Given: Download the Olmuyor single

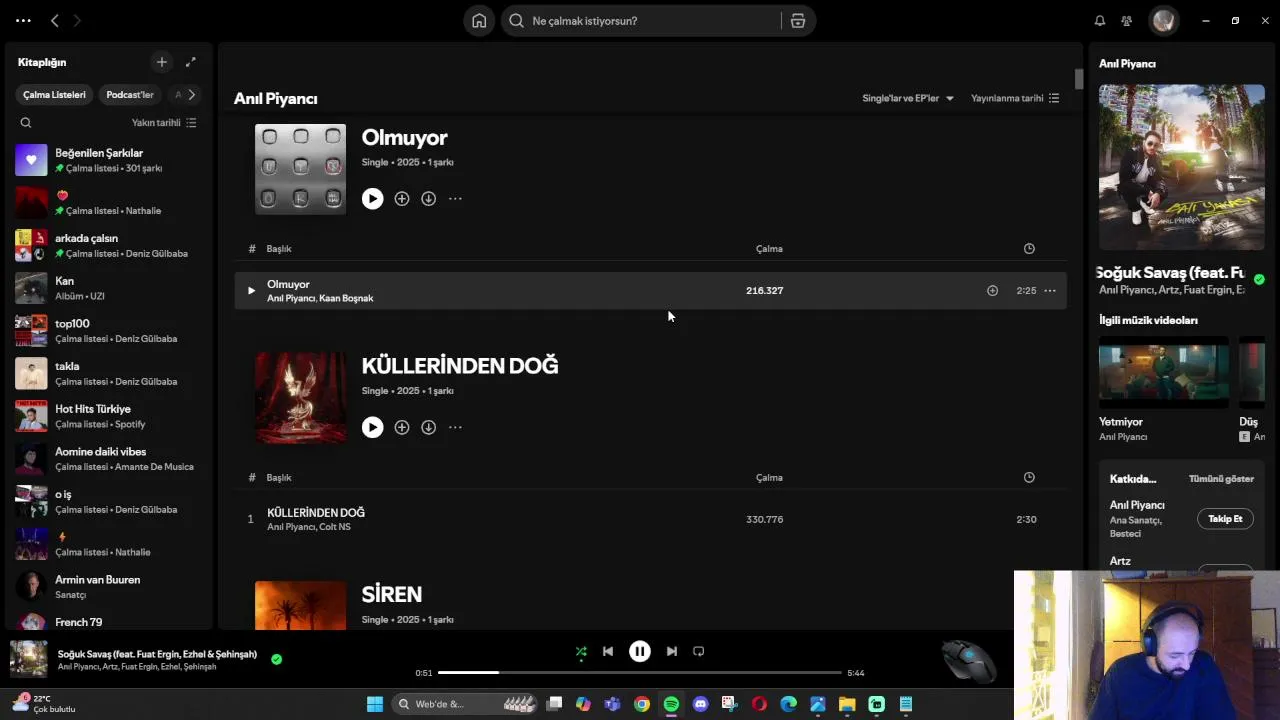Looking at the screenshot, I should [x=428, y=199].
